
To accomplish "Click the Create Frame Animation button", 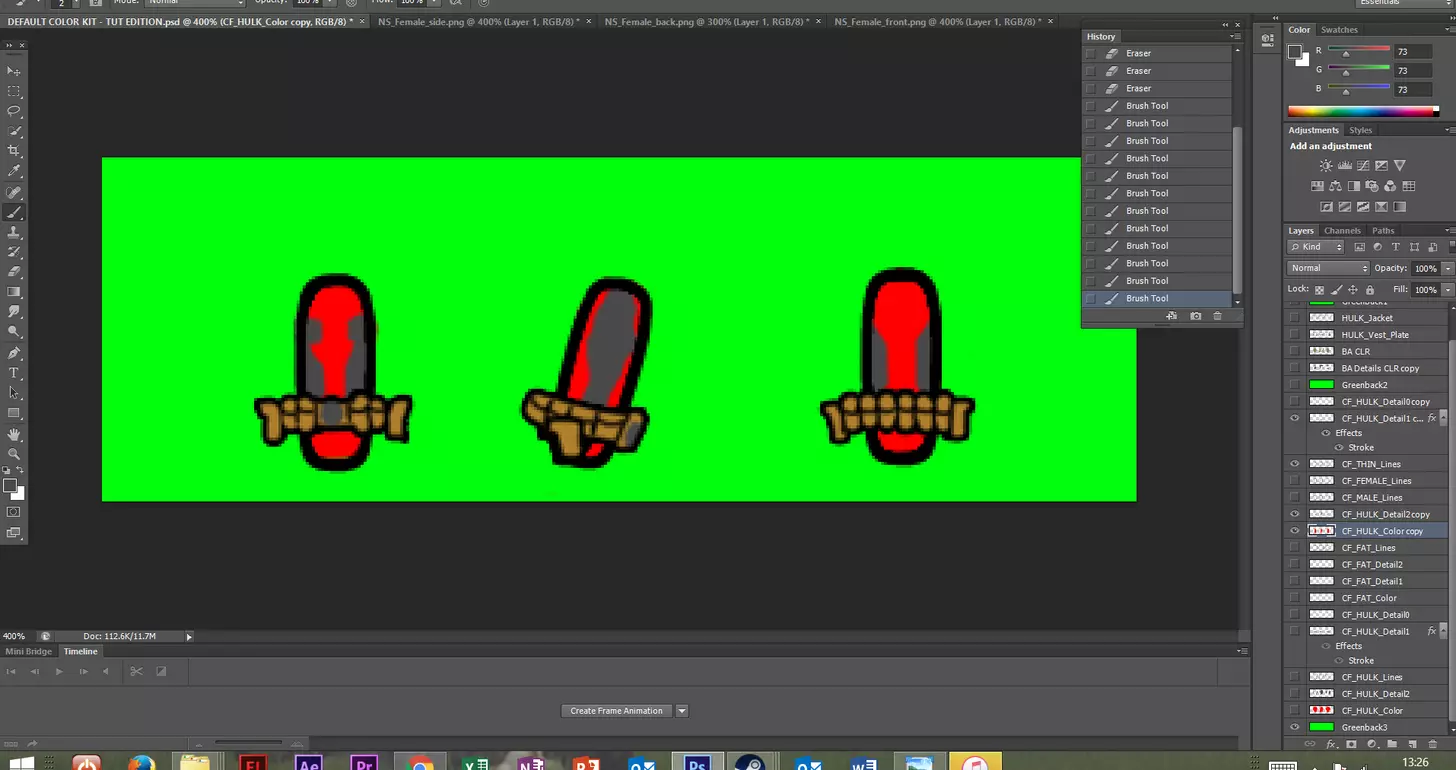I will (x=616, y=711).
